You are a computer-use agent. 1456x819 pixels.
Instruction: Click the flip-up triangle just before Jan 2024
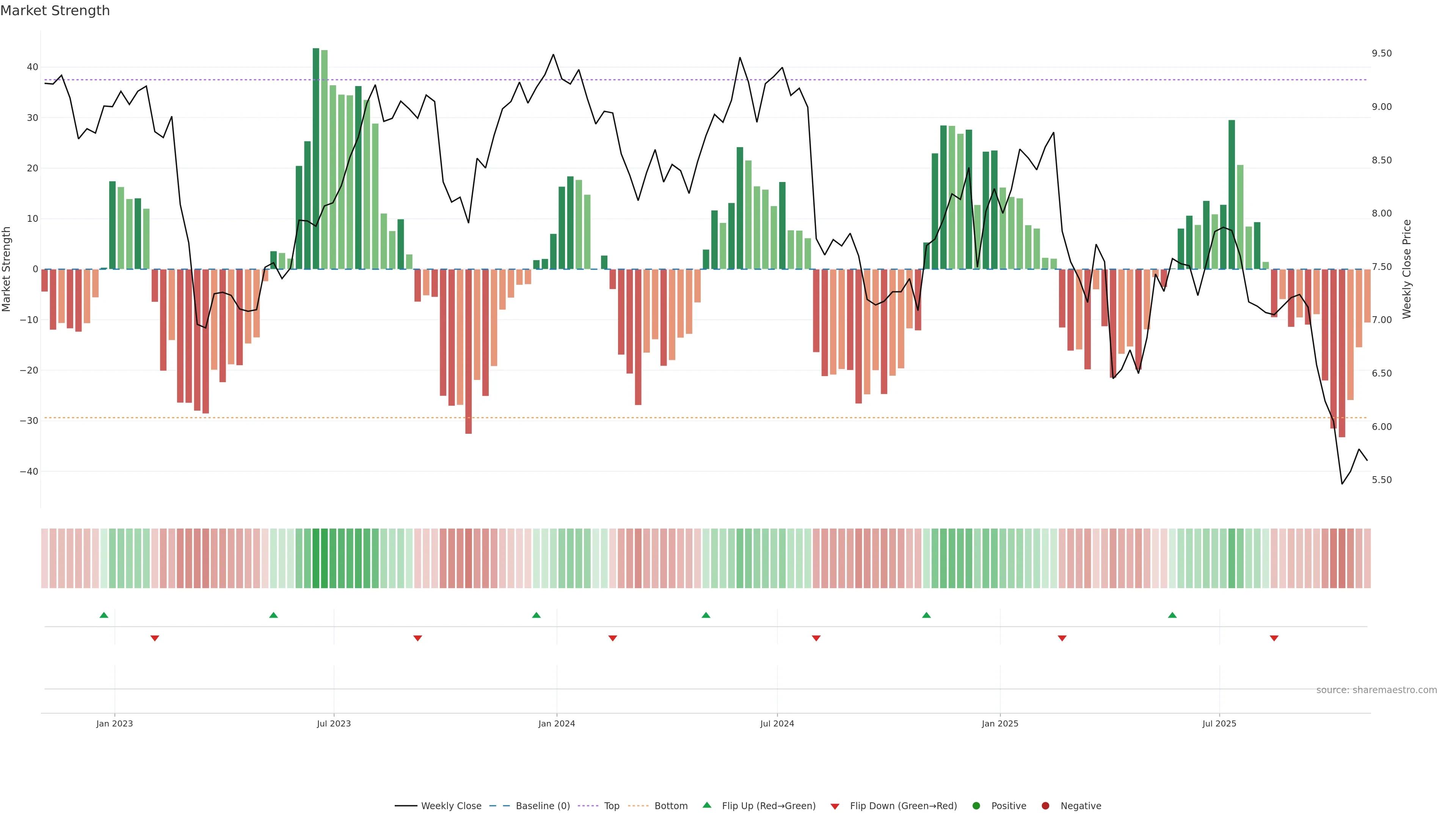coord(537,615)
